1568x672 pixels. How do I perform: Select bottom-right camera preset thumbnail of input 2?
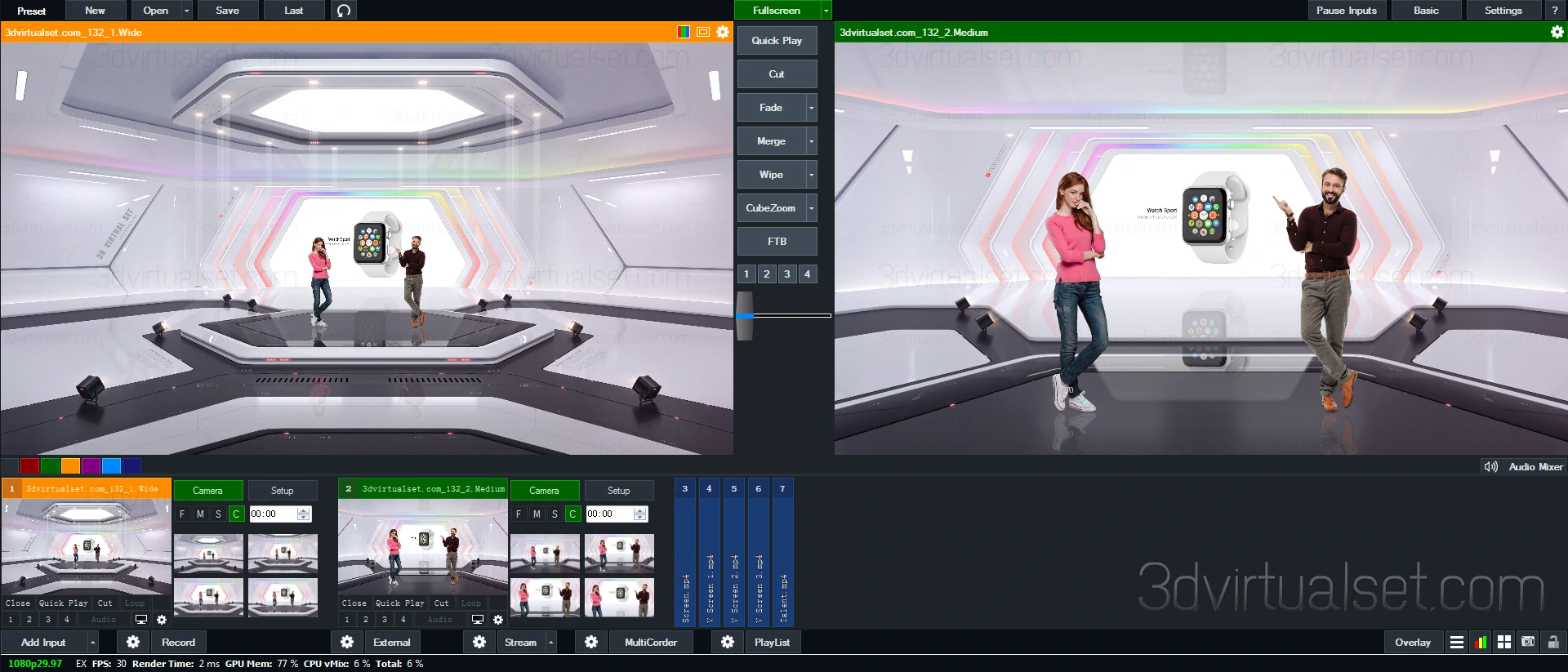click(619, 597)
